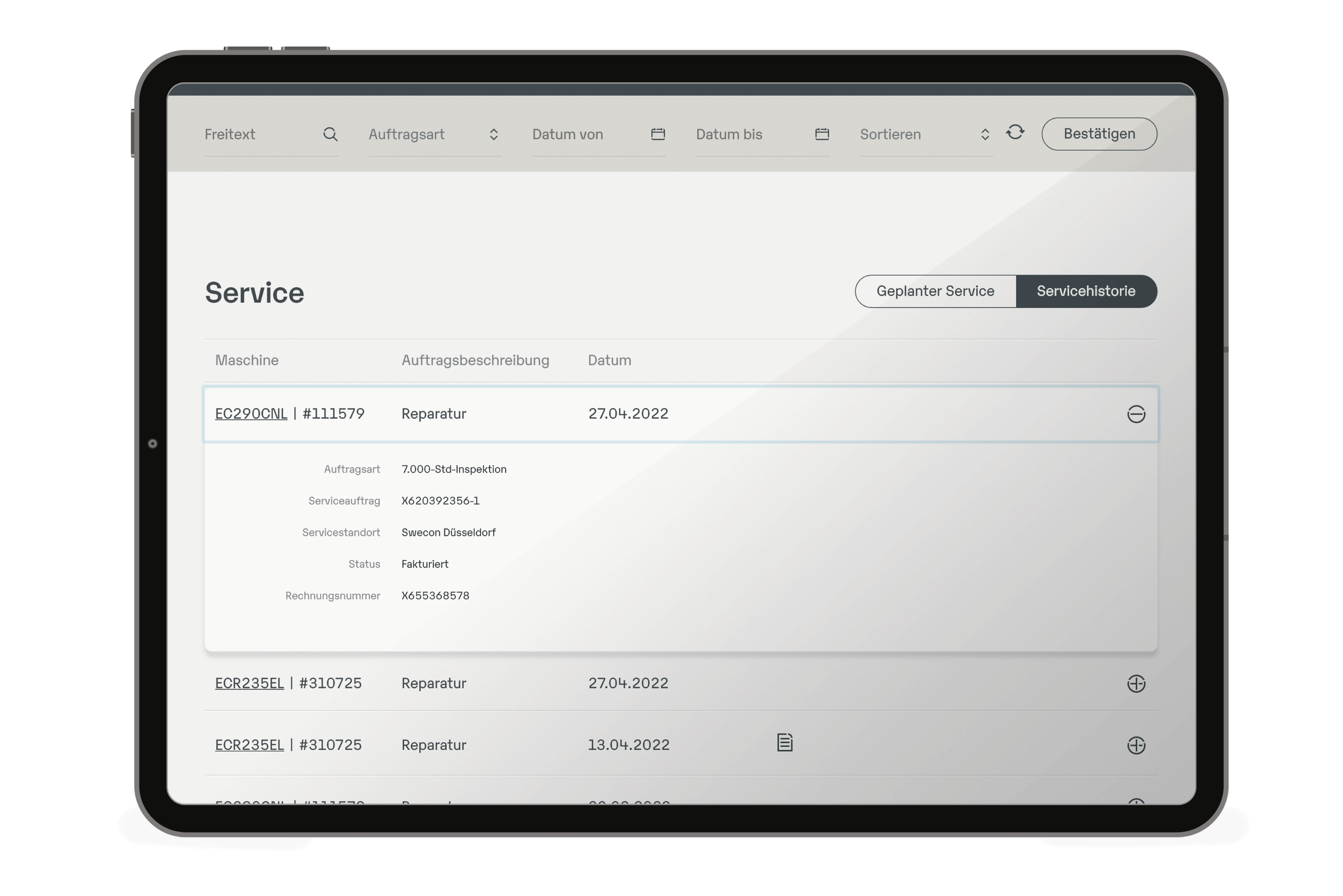Viewport: 1343px width, 896px height.
Task: Click the Rechnungsnummer label
Action: (x=332, y=596)
